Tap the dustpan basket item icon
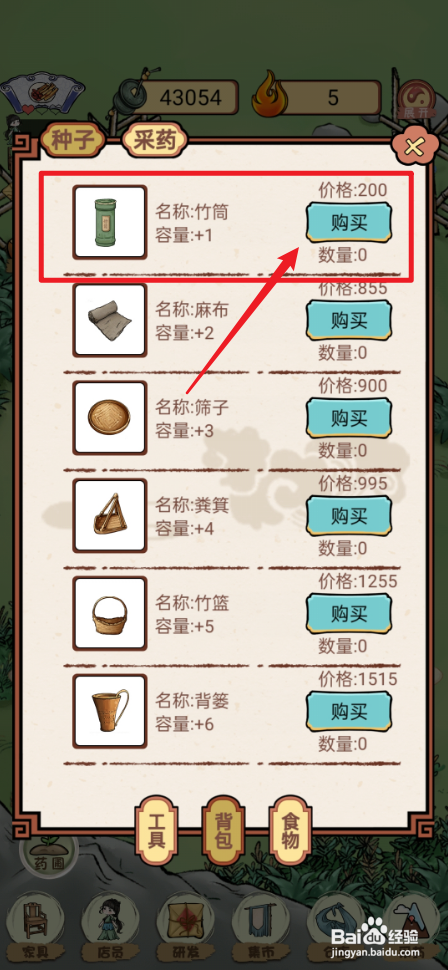This screenshot has height=970, width=448. tap(110, 515)
